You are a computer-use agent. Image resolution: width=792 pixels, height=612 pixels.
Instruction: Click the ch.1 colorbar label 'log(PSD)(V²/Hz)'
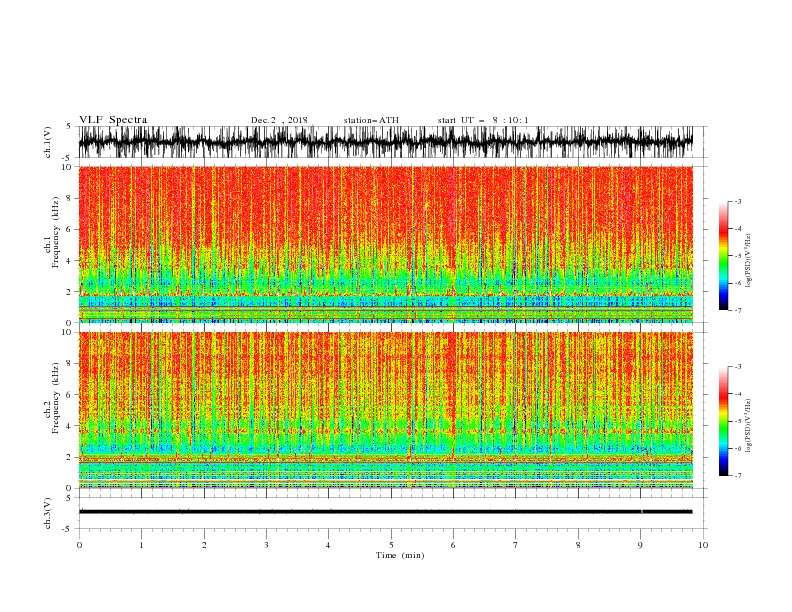coord(748,261)
